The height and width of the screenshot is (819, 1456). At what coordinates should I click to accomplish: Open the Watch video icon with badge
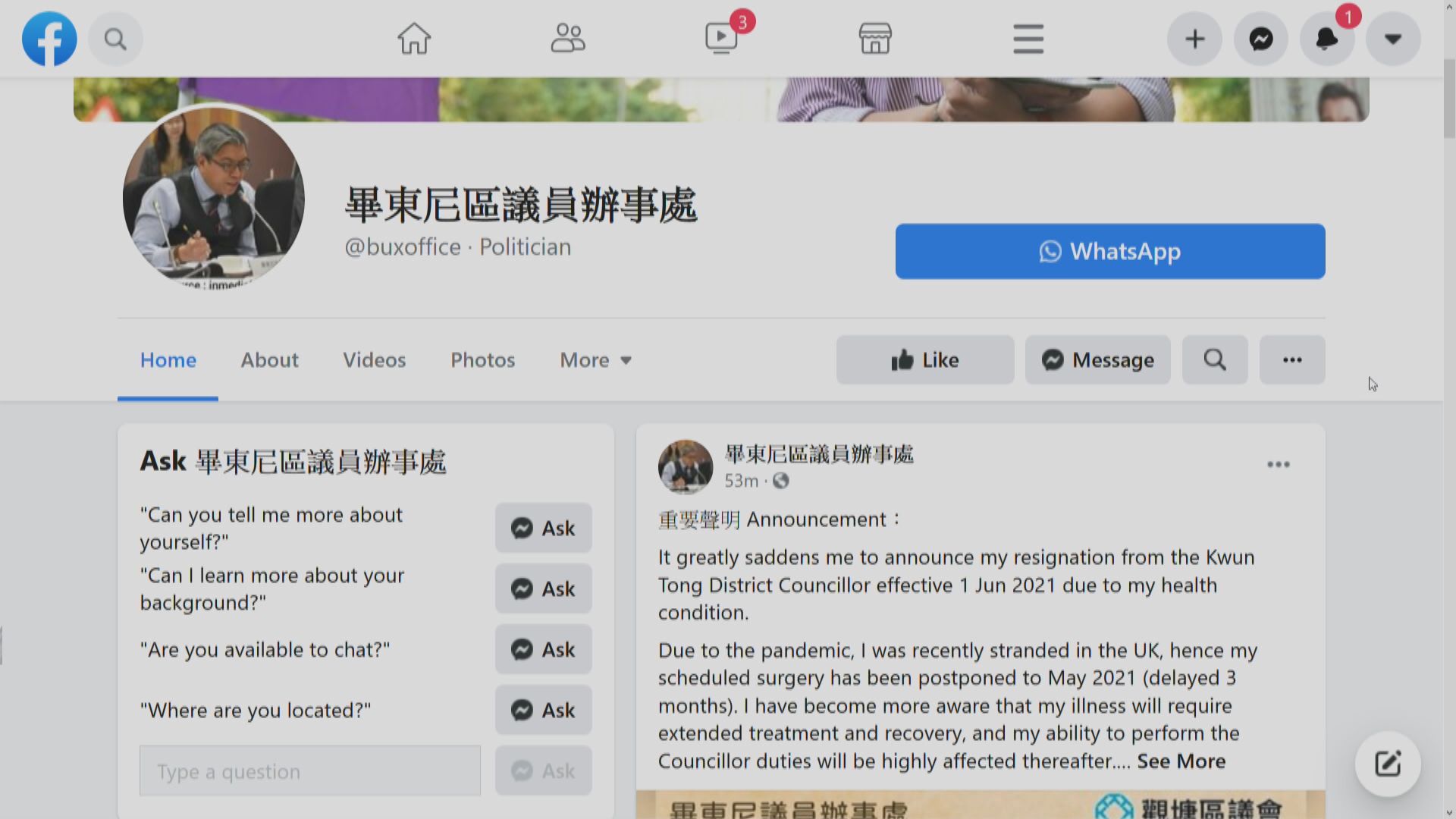pos(722,37)
